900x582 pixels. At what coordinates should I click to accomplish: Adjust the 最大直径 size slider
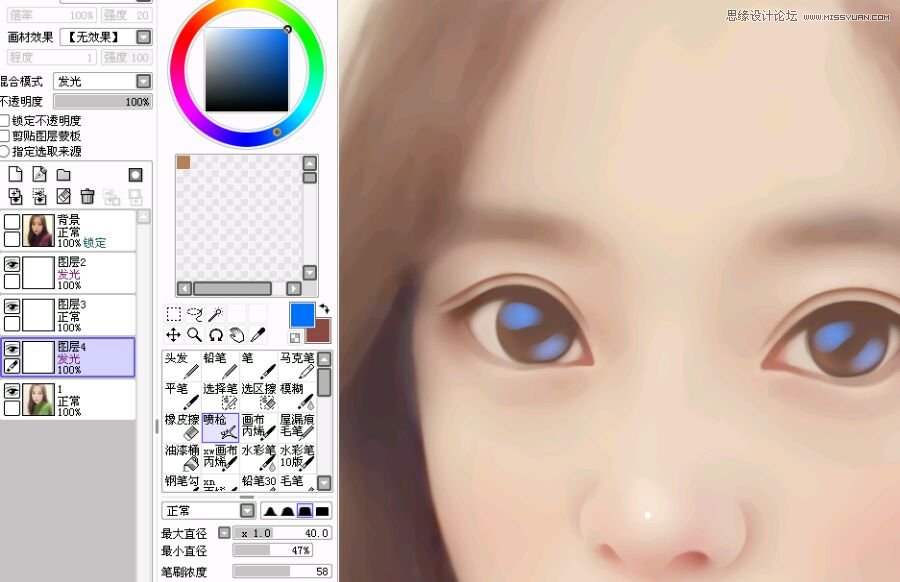[x=282, y=533]
